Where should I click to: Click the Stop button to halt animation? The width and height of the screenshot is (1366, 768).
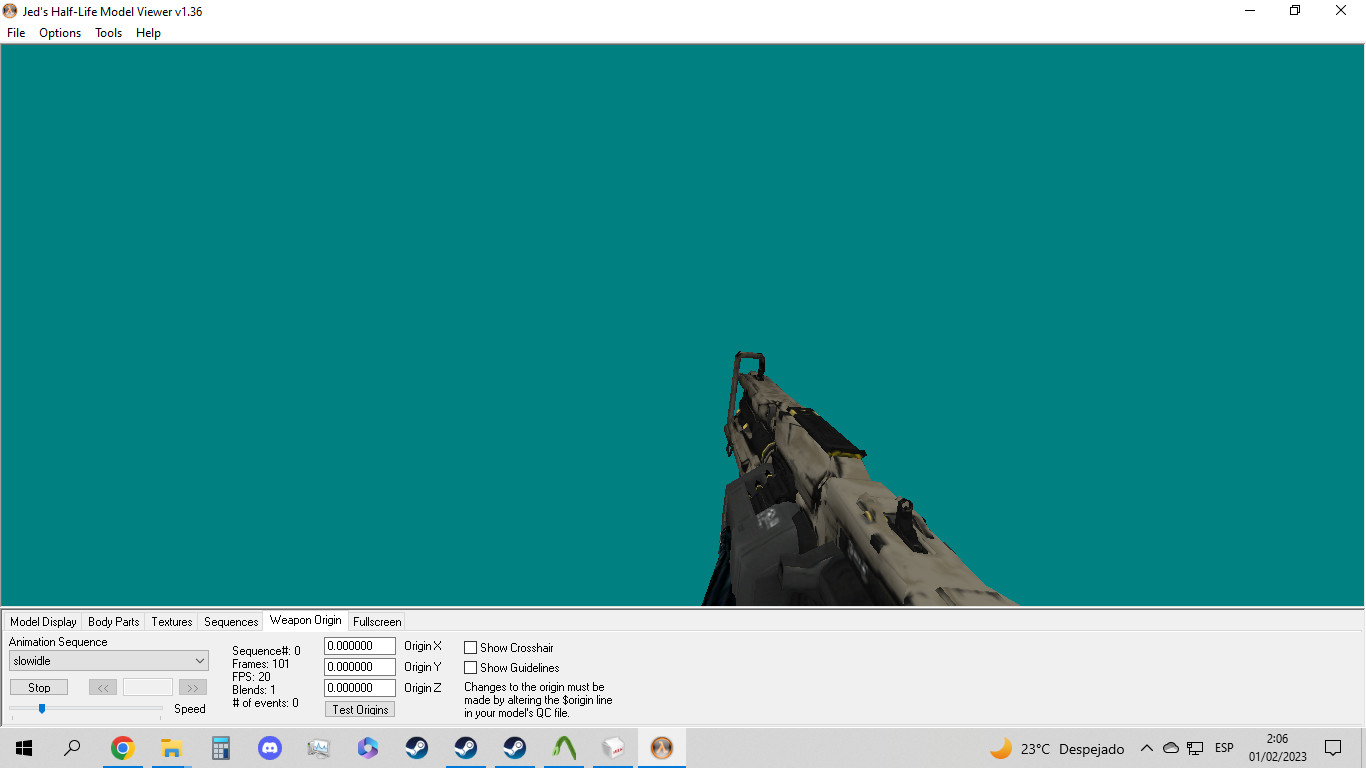coord(38,687)
